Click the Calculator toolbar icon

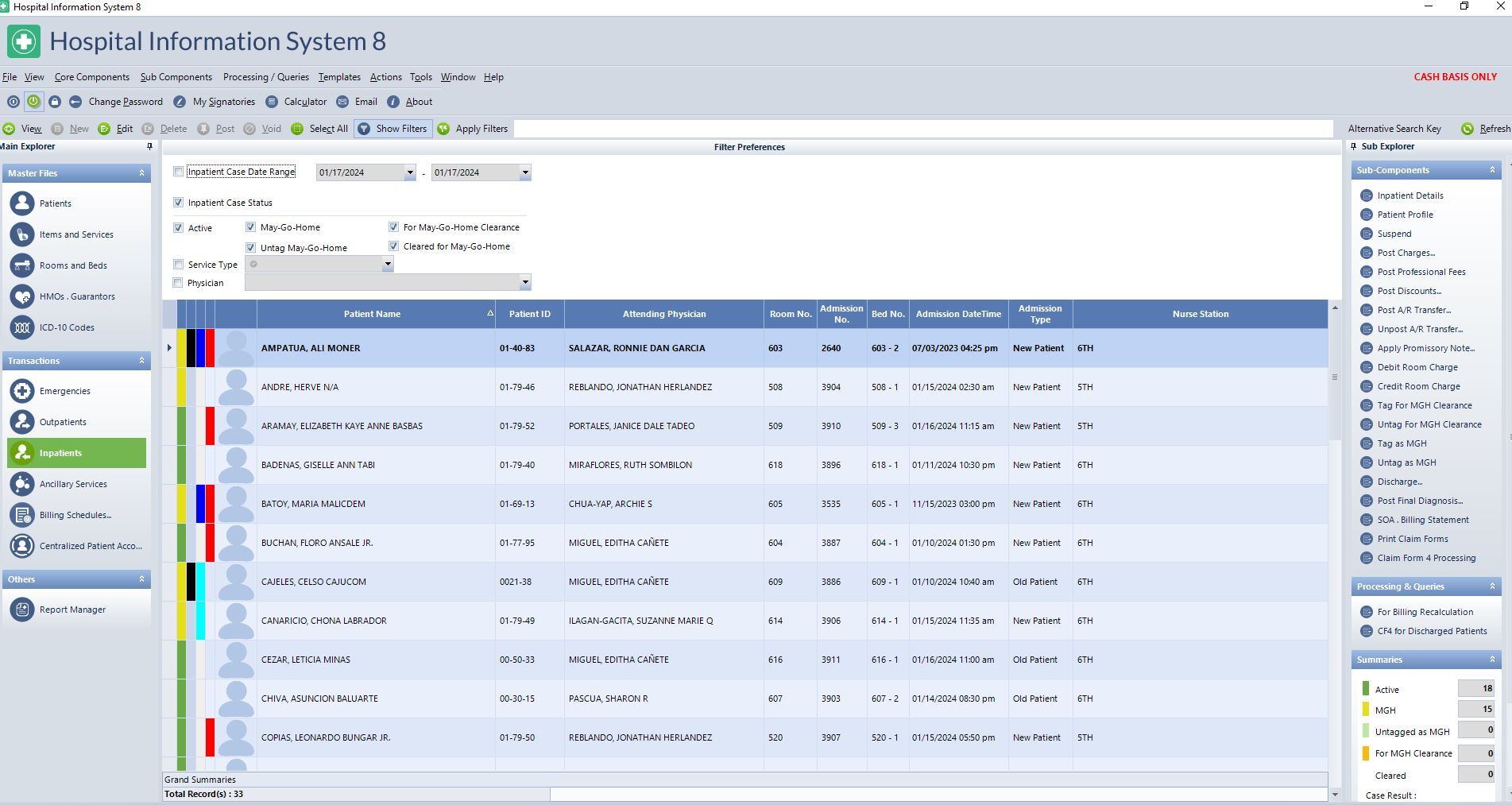point(272,102)
